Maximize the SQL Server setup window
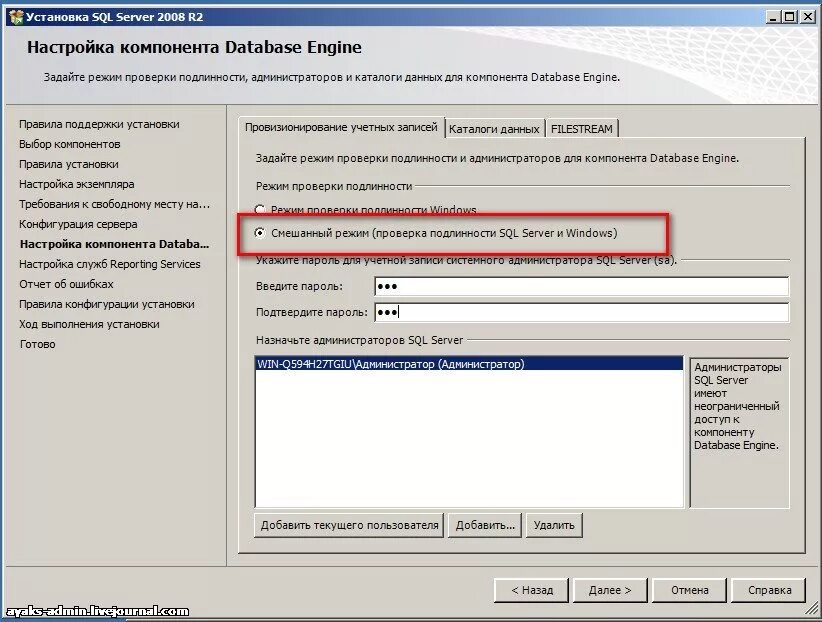This screenshot has height=622, width=822. pos(789,17)
